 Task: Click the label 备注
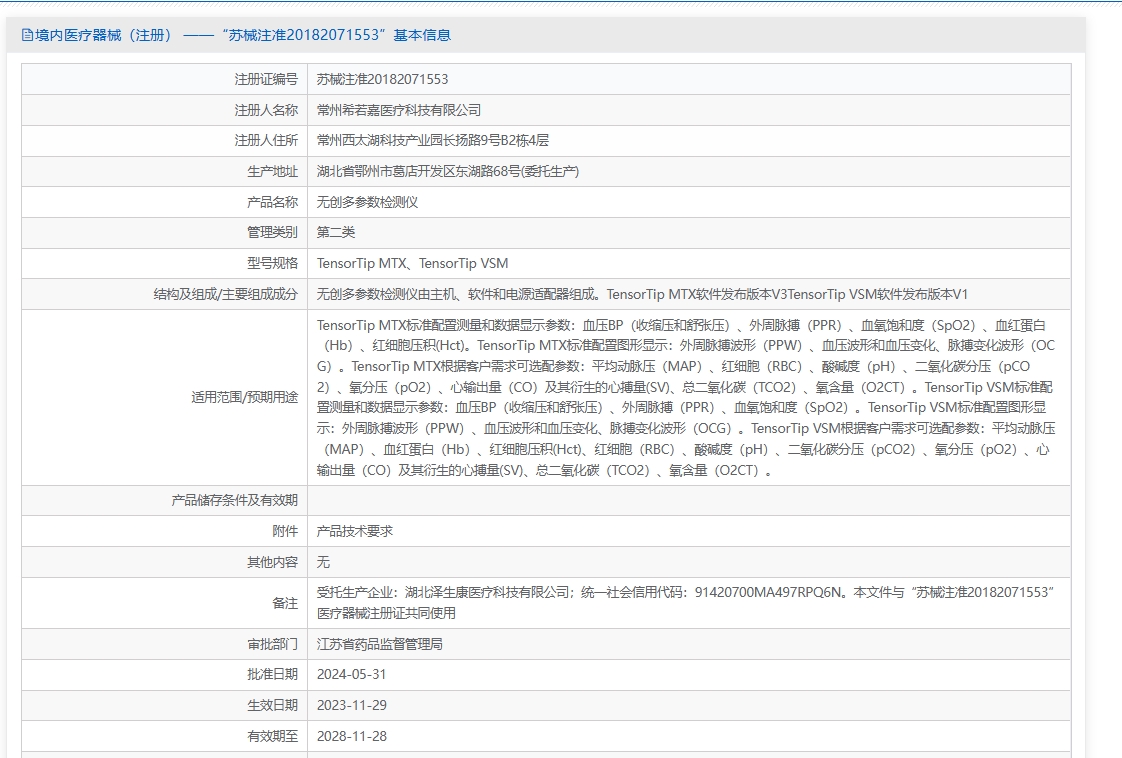285,603
